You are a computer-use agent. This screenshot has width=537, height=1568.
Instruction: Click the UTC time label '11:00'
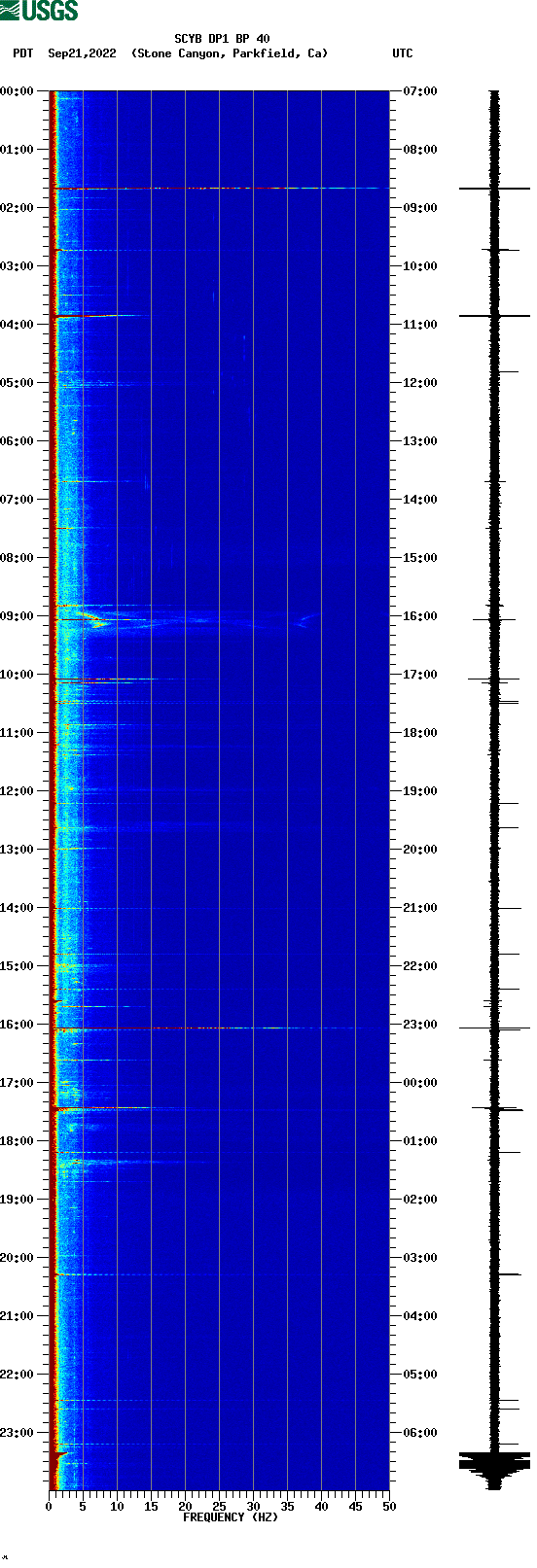tap(420, 325)
